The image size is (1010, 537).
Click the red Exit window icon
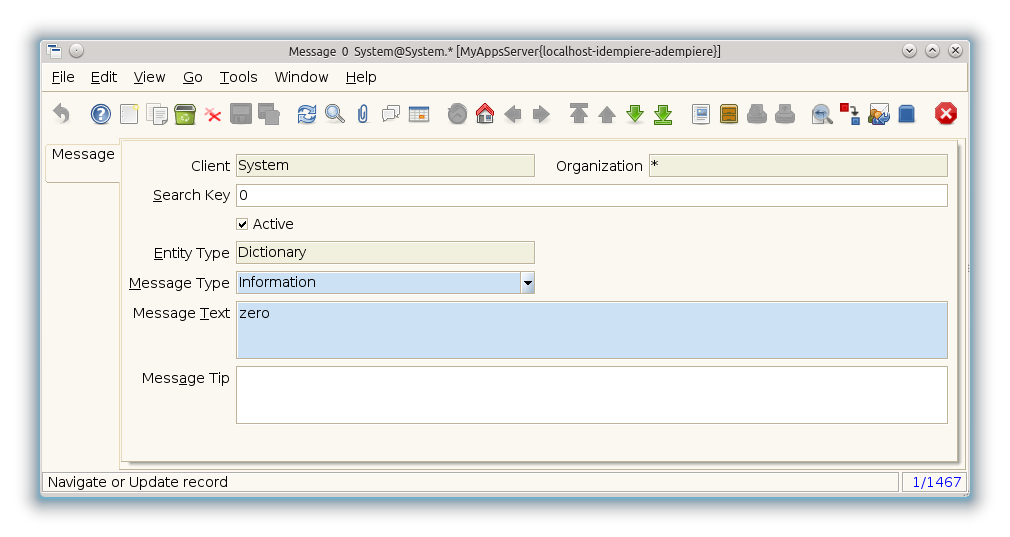(x=946, y=114)
